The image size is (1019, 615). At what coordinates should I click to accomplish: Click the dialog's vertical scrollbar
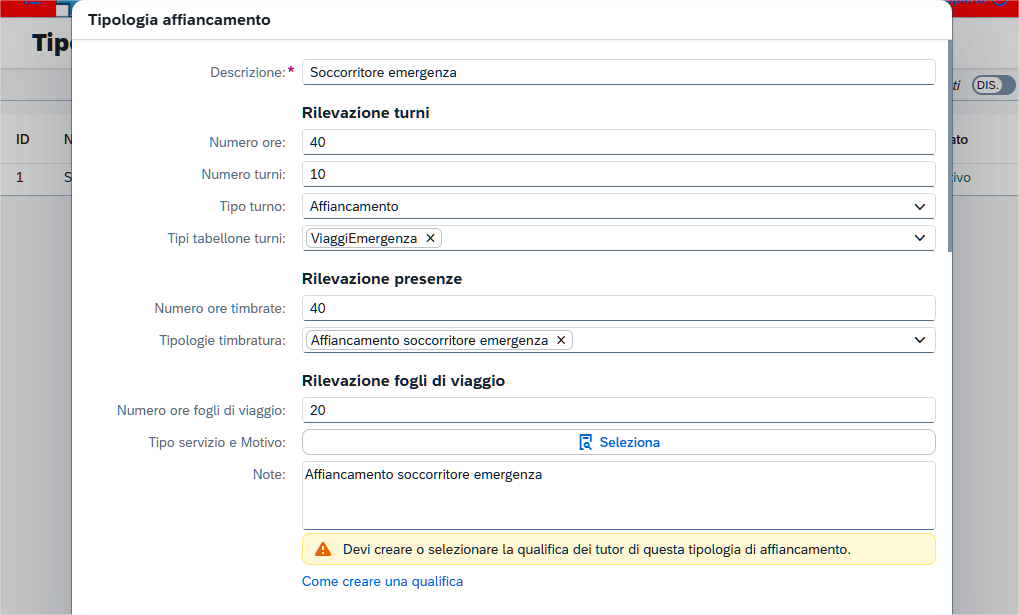click(x=948, y=150)
